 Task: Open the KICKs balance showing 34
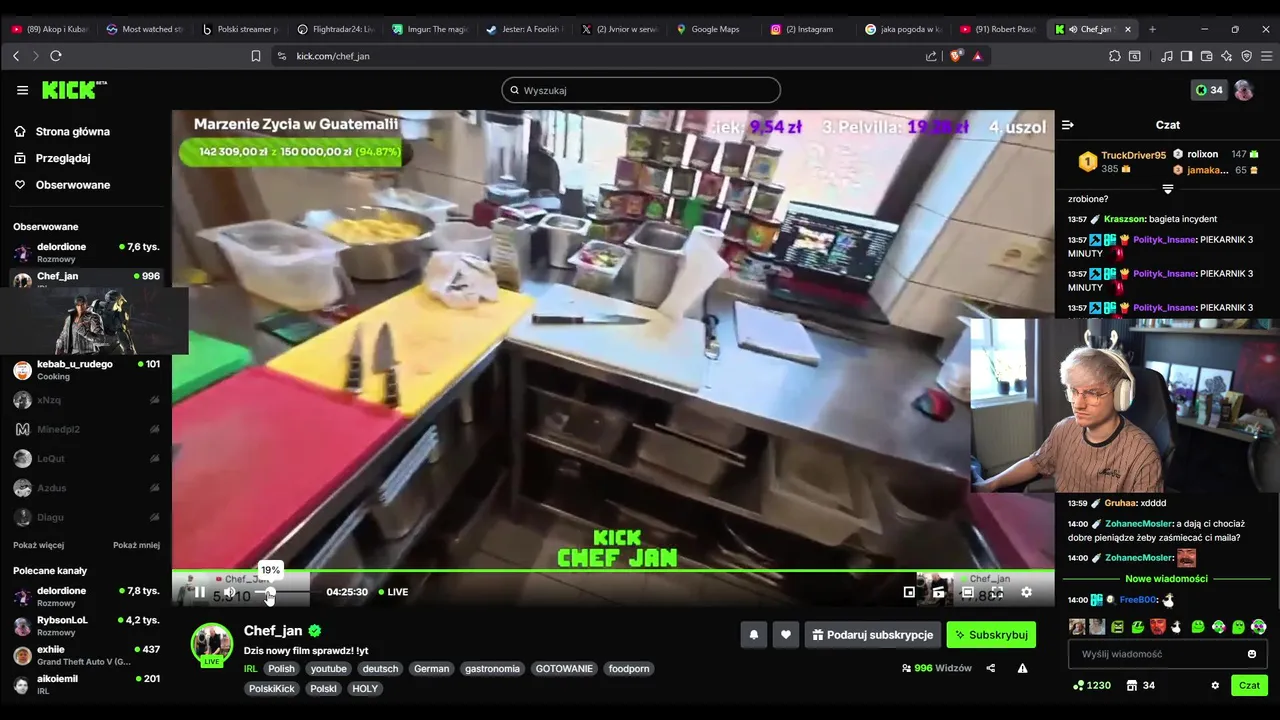(1209, 90)
